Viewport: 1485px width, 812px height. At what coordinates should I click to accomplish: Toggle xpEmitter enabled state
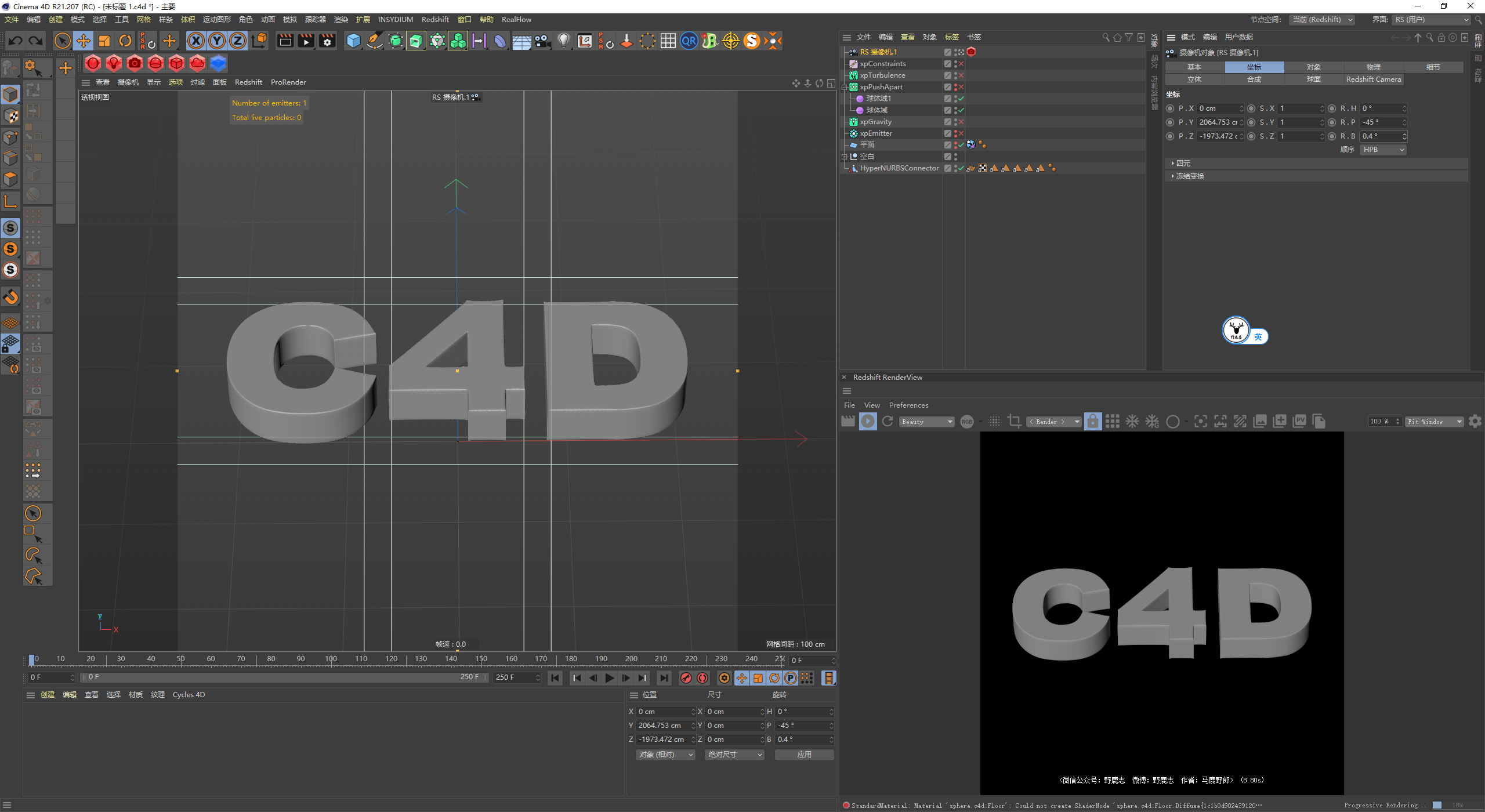pos(961,133)
